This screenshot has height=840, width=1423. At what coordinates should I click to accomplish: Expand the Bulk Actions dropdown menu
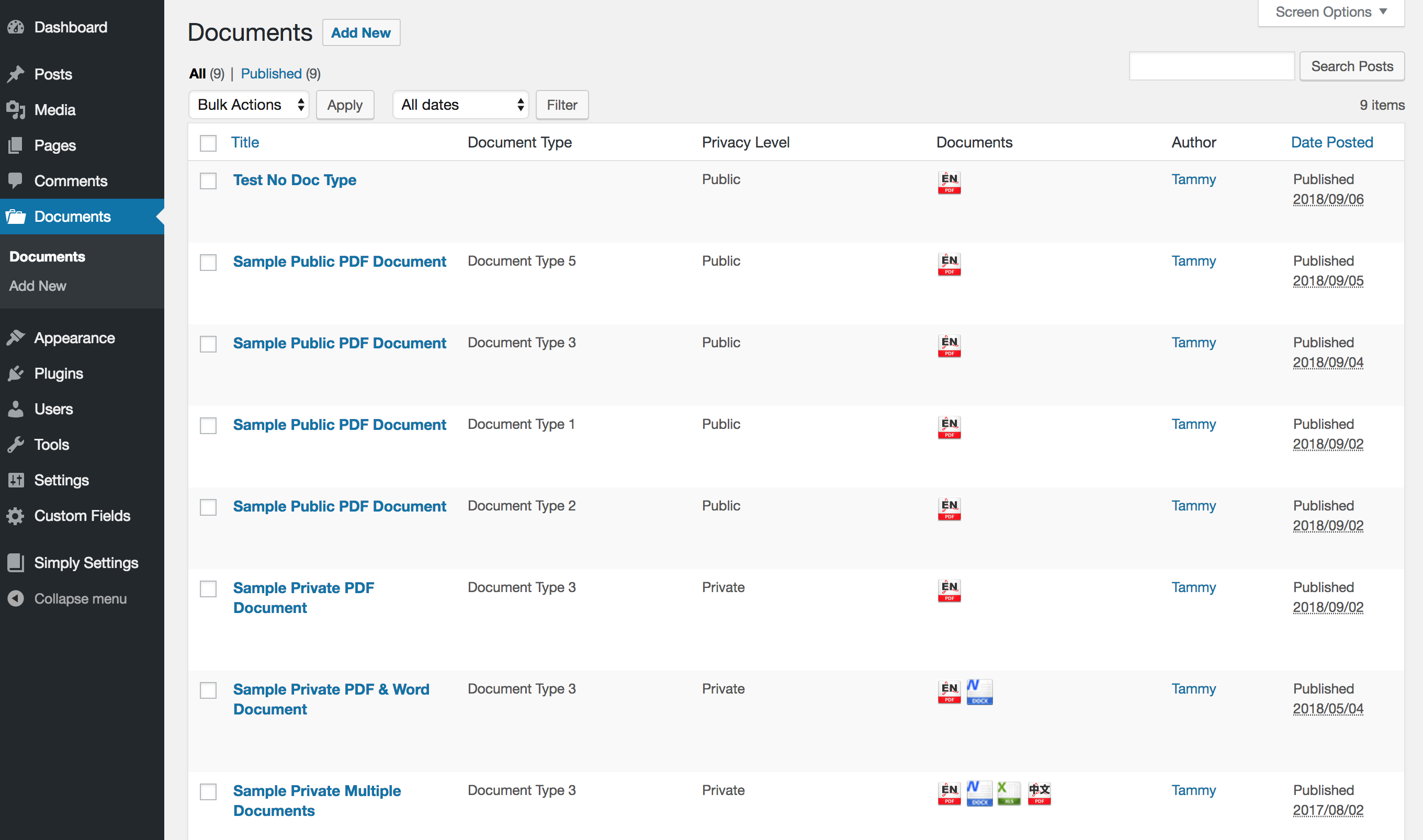[249, 104]
